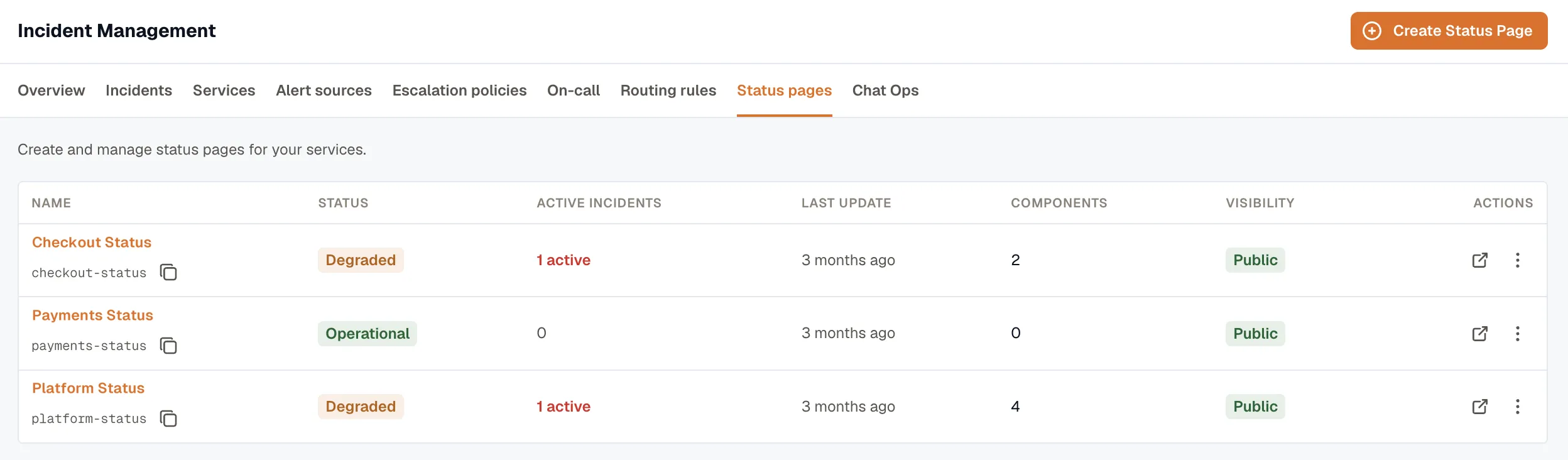Switch to the Overview tab
This screenshot has width=1568, height=460.
52,90
